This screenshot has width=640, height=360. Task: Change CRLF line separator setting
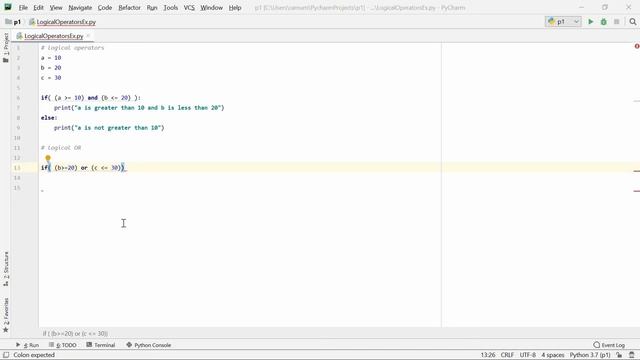pyautogui.click(x=507, y=355)
